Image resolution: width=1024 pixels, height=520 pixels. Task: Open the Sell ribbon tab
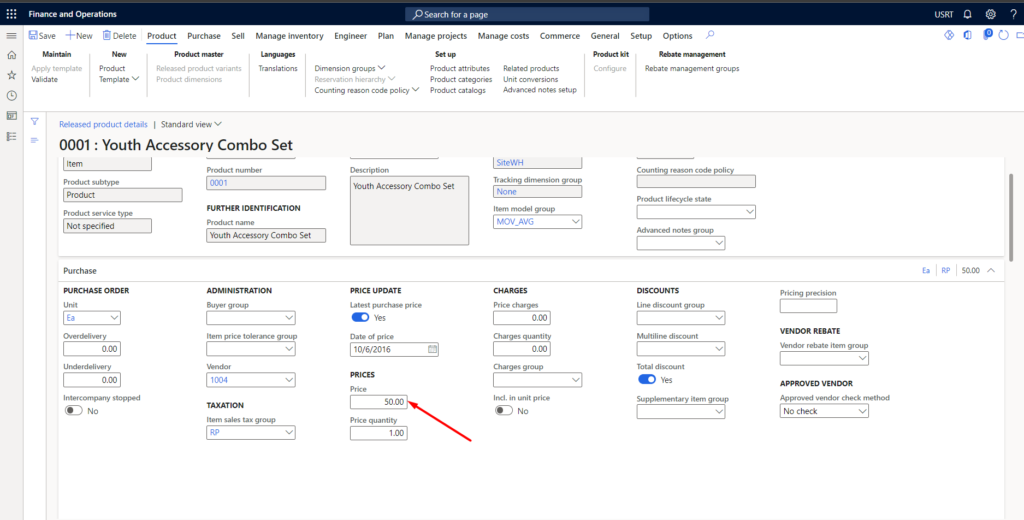238,36
